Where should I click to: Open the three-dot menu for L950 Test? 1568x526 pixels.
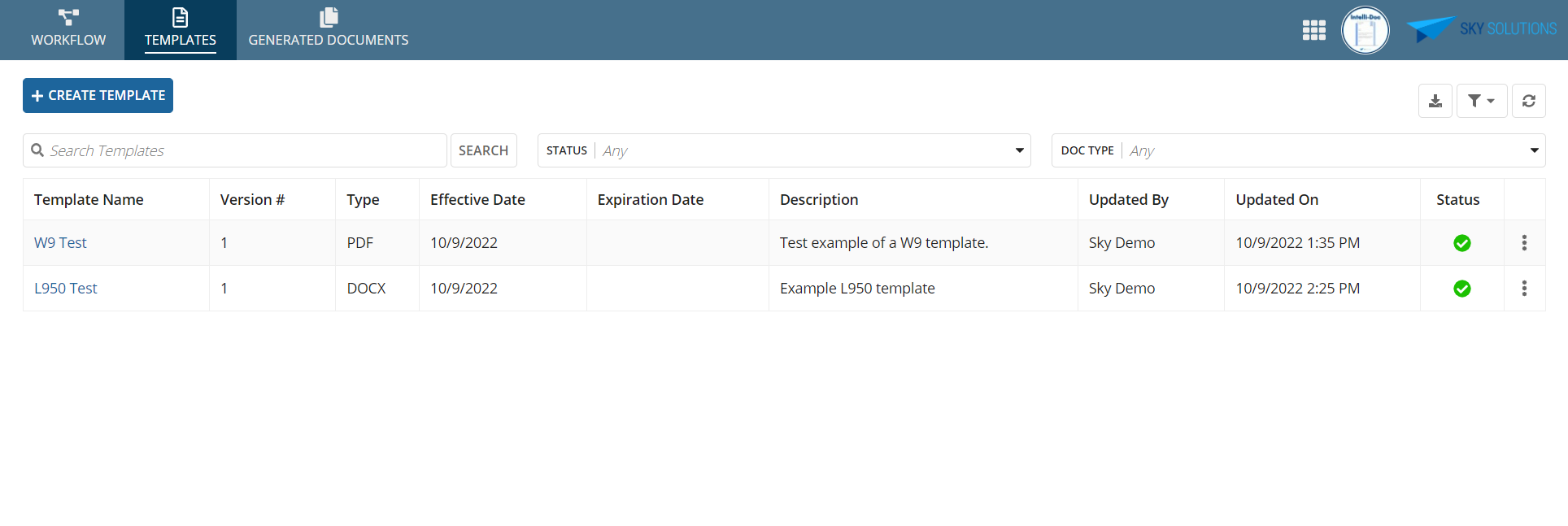[x=1523, y=288]
